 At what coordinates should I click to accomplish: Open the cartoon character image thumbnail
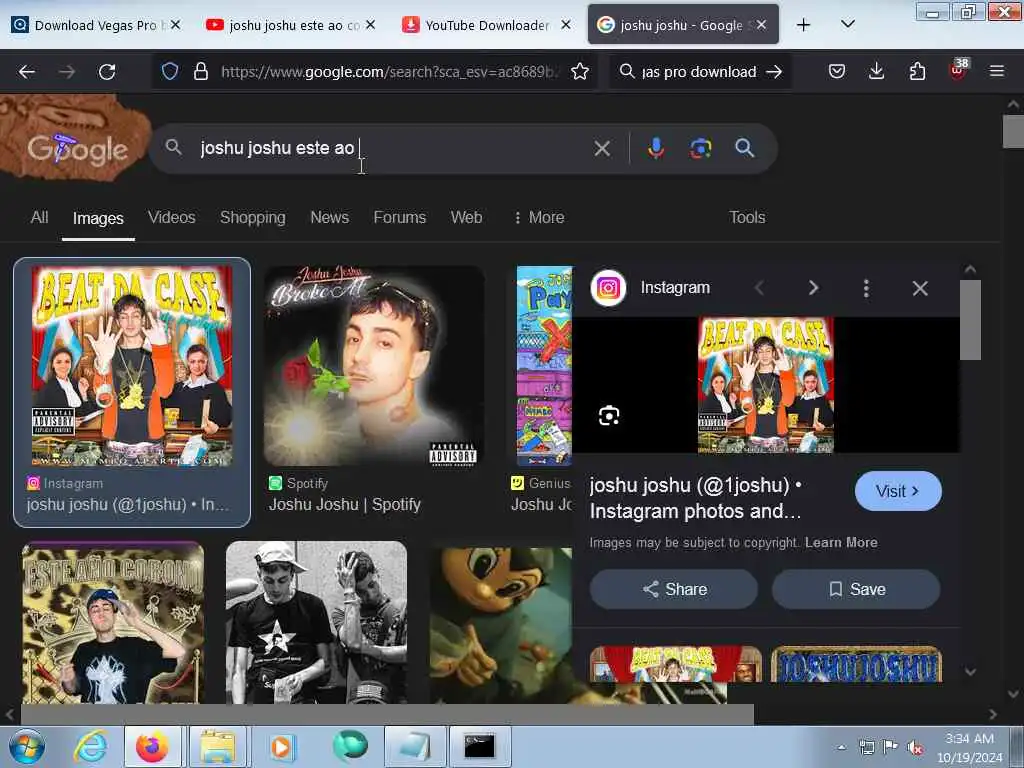click(x=501, y=624)
